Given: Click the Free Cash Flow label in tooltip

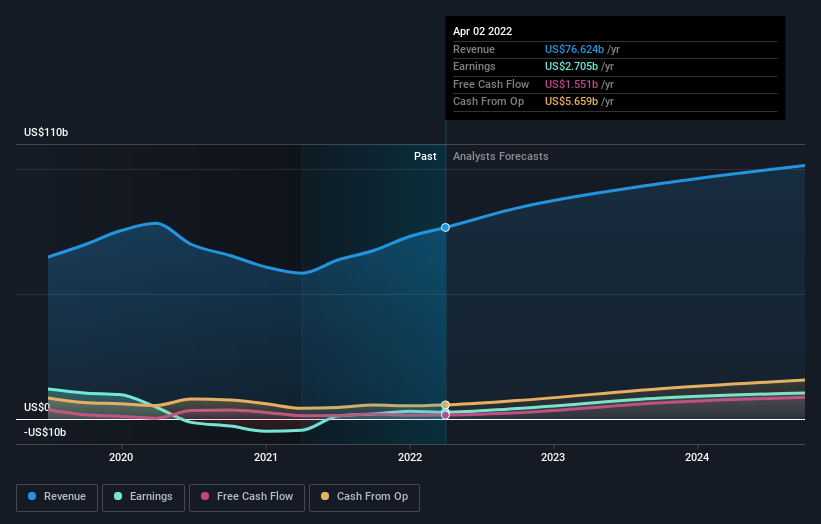Looking at the screenshot, I should tap(491, 84).
